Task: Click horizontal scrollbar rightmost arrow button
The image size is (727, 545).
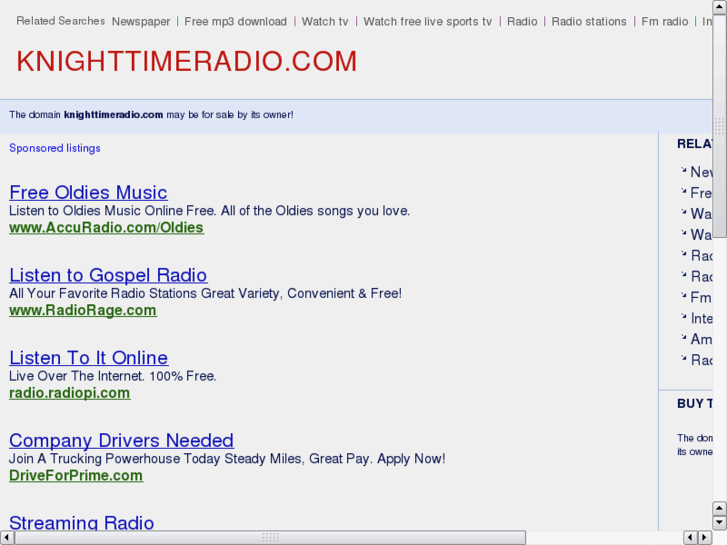Action: pyautogui.click(x=705, y=537)
